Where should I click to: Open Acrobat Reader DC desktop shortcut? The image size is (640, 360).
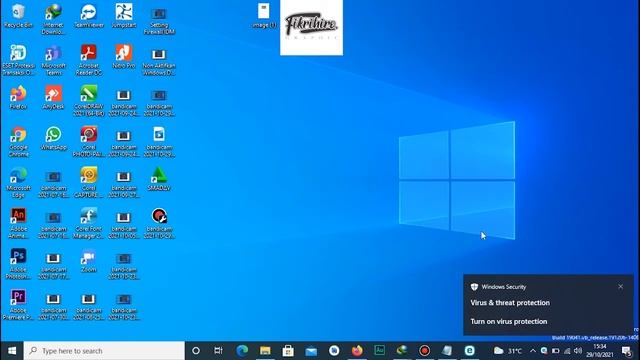click(x=89, y=60)
